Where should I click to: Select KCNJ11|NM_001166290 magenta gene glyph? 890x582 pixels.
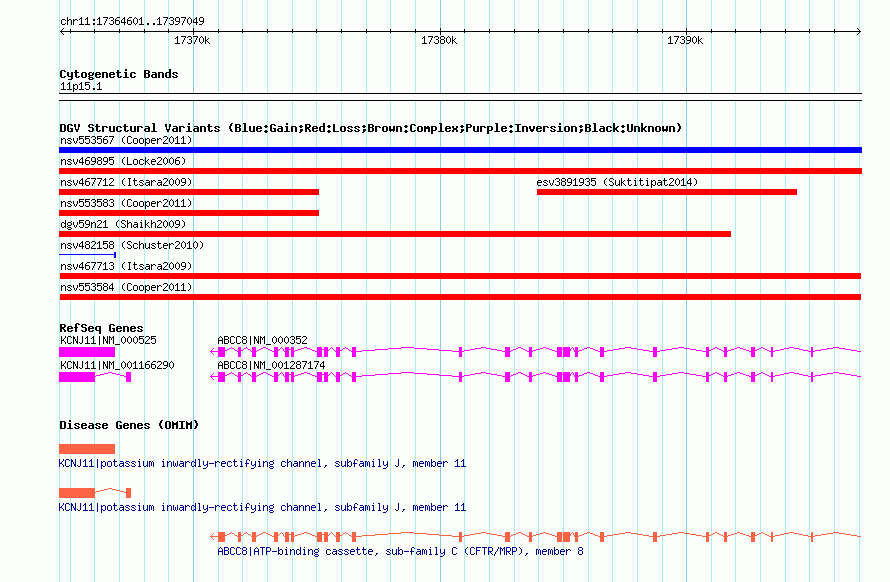(x=95, y=377)
